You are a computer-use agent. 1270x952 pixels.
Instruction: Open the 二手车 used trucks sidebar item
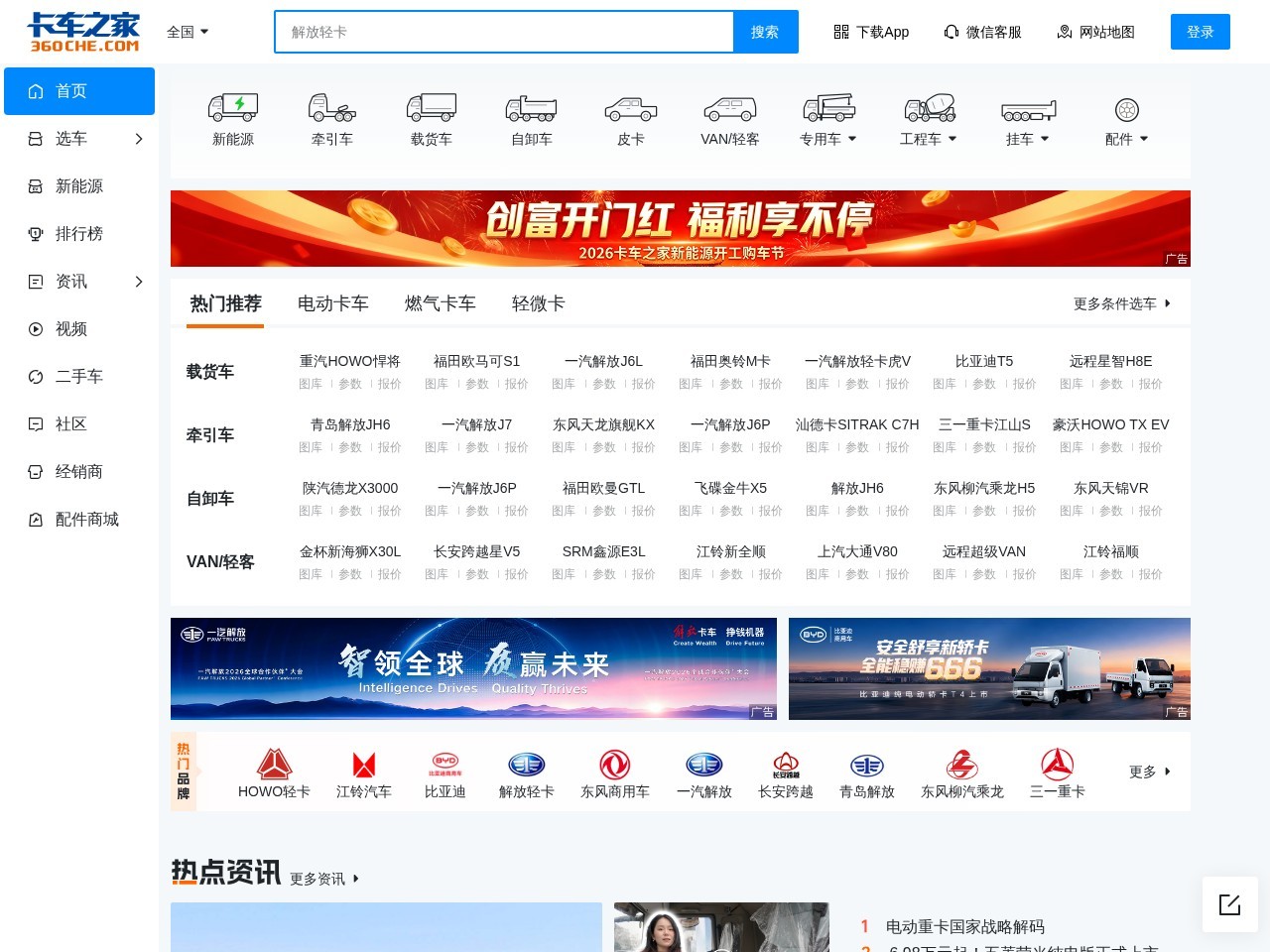pos(79,377)
